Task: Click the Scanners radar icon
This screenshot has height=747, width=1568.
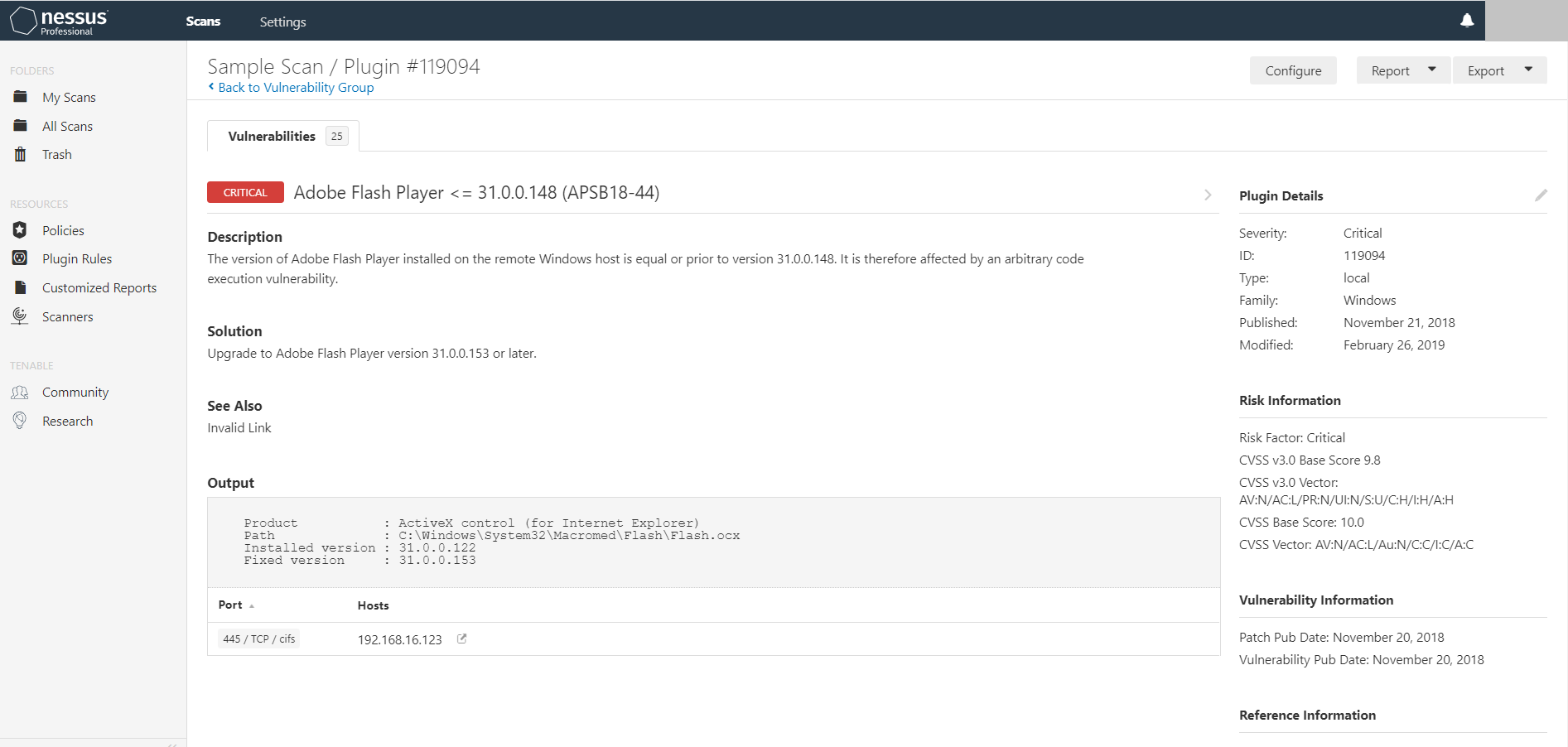Action: (x=21, y=316)
